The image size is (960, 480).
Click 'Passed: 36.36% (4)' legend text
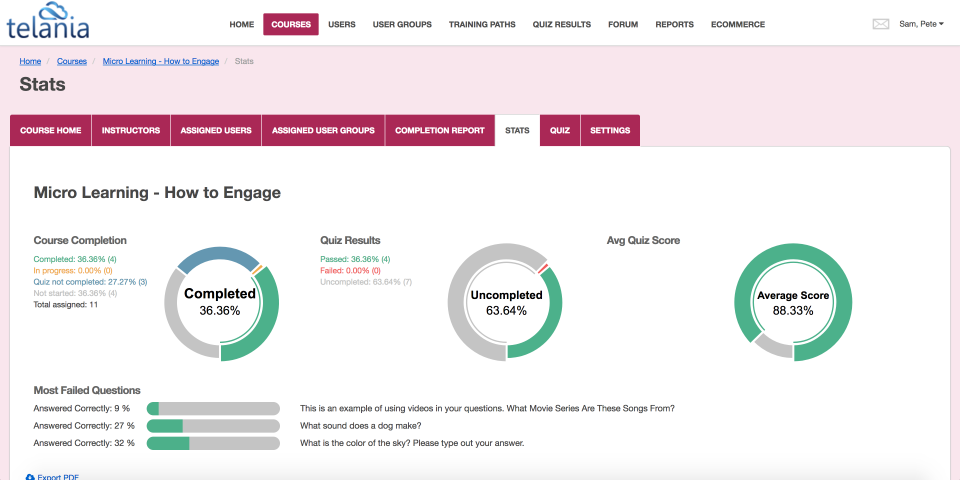pyautogui.click(x=355, y=259)
